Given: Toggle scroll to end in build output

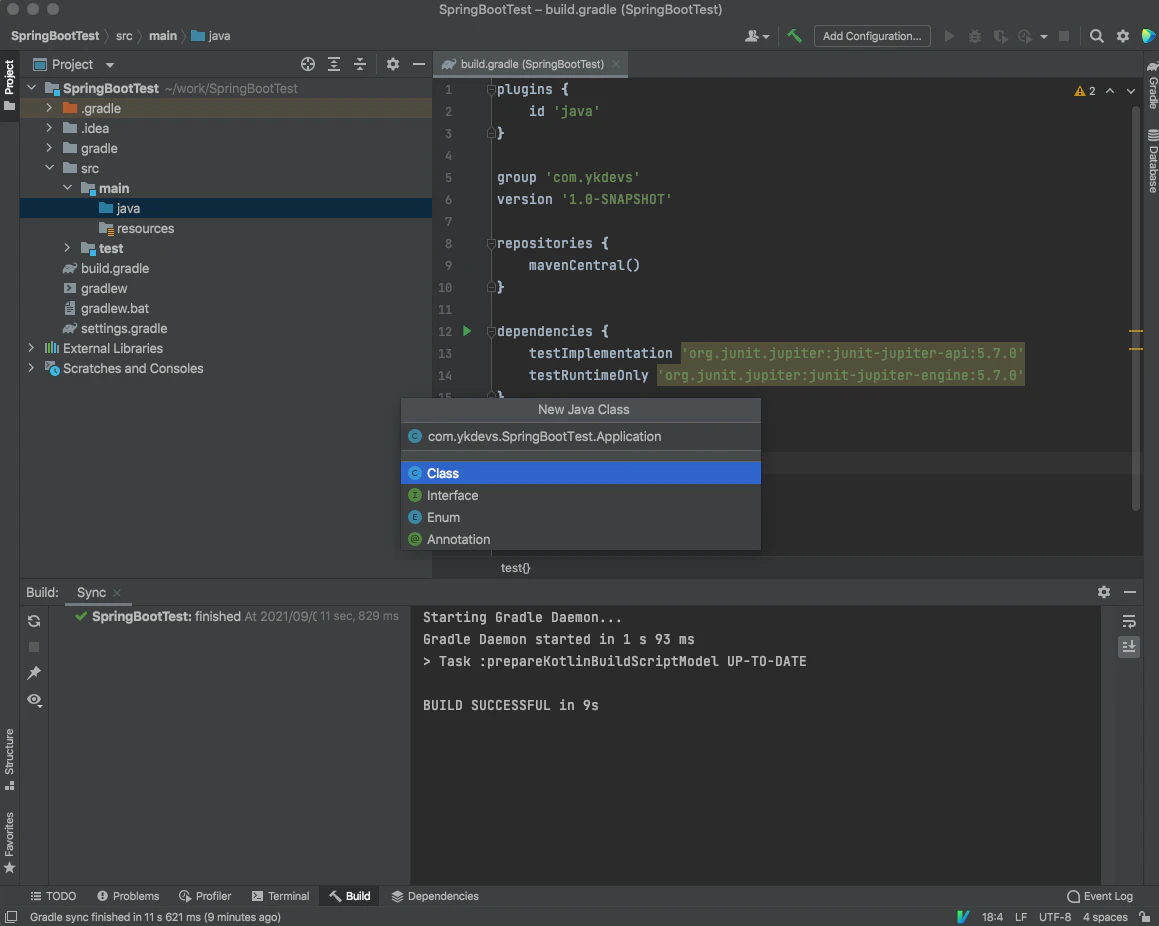Looking at the screenshot, I should pos(1129,647).
